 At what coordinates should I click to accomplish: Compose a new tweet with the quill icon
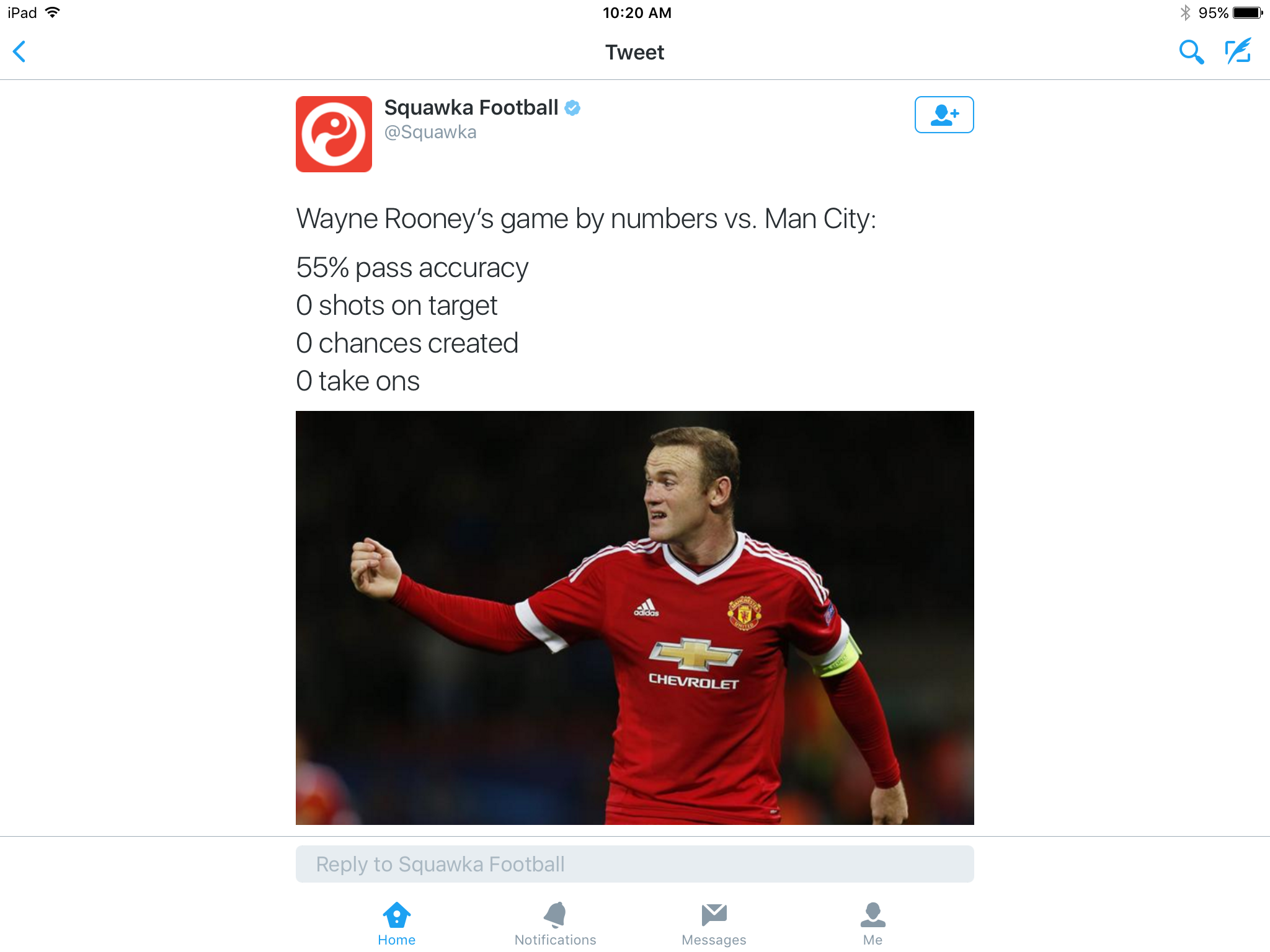pos(1238,51)
